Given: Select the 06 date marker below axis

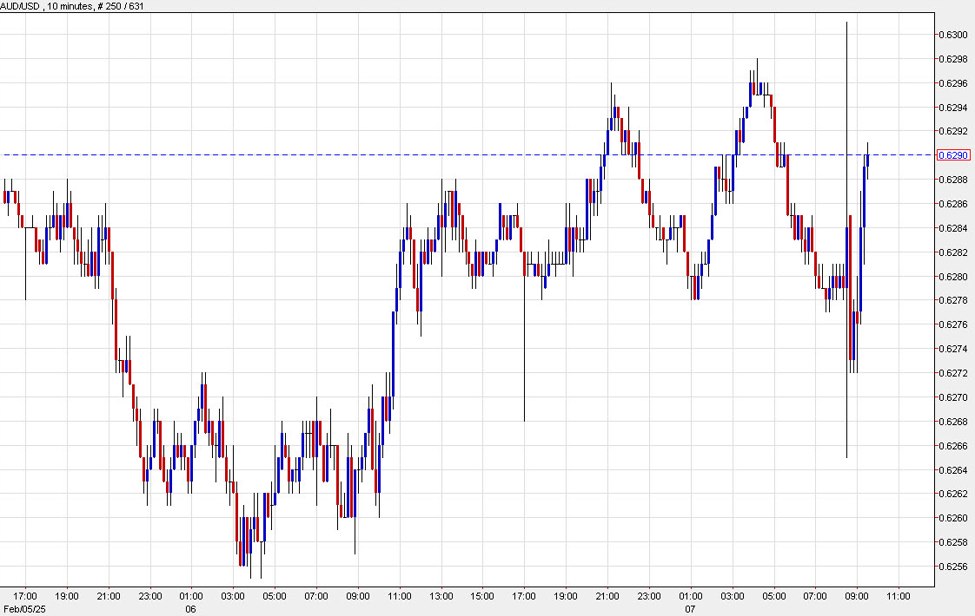Looking at the screenshot, I should pyautogui.click(x=189, y=607).
